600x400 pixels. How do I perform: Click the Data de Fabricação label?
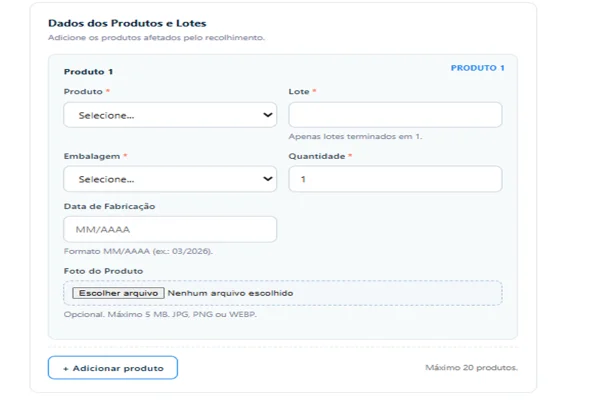pos(109,206)
